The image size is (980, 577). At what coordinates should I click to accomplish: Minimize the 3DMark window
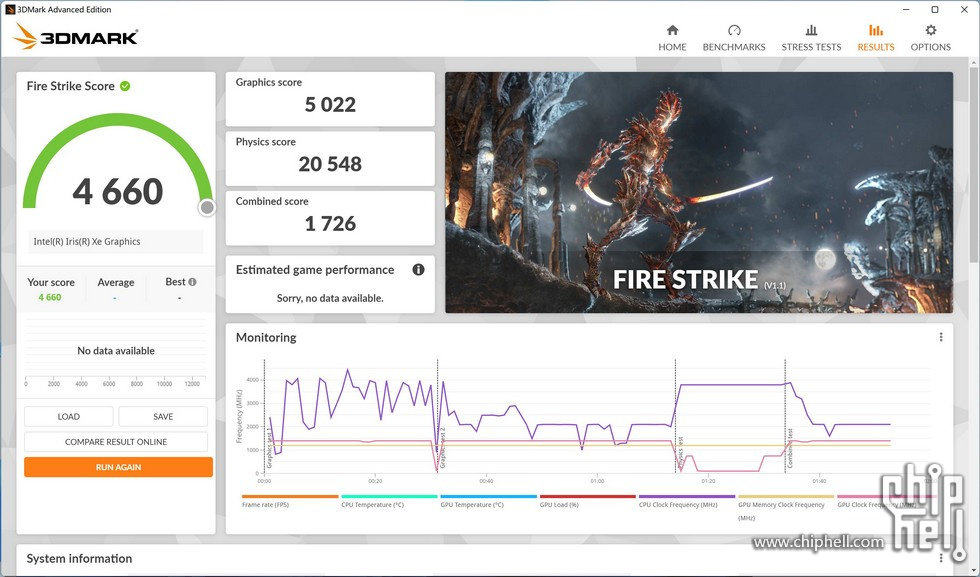tap(906, 9)
